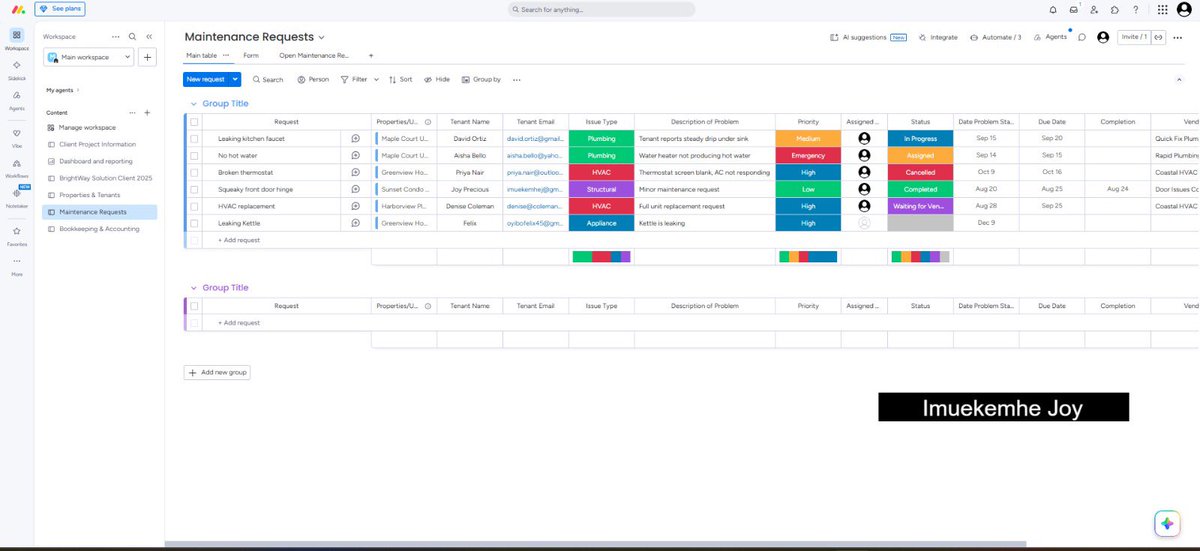Tick checkbox for Leaking Kettle
This screenshot has width=1200, height=551.
click(x=194, y=223)
